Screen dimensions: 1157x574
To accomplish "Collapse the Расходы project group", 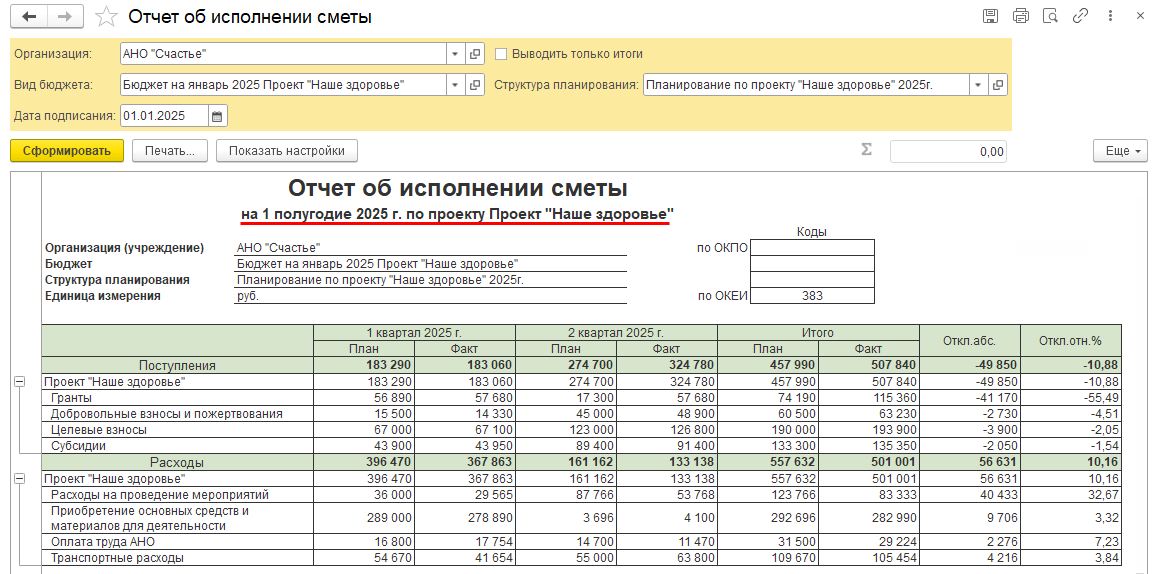I will [x=19, y=479].
